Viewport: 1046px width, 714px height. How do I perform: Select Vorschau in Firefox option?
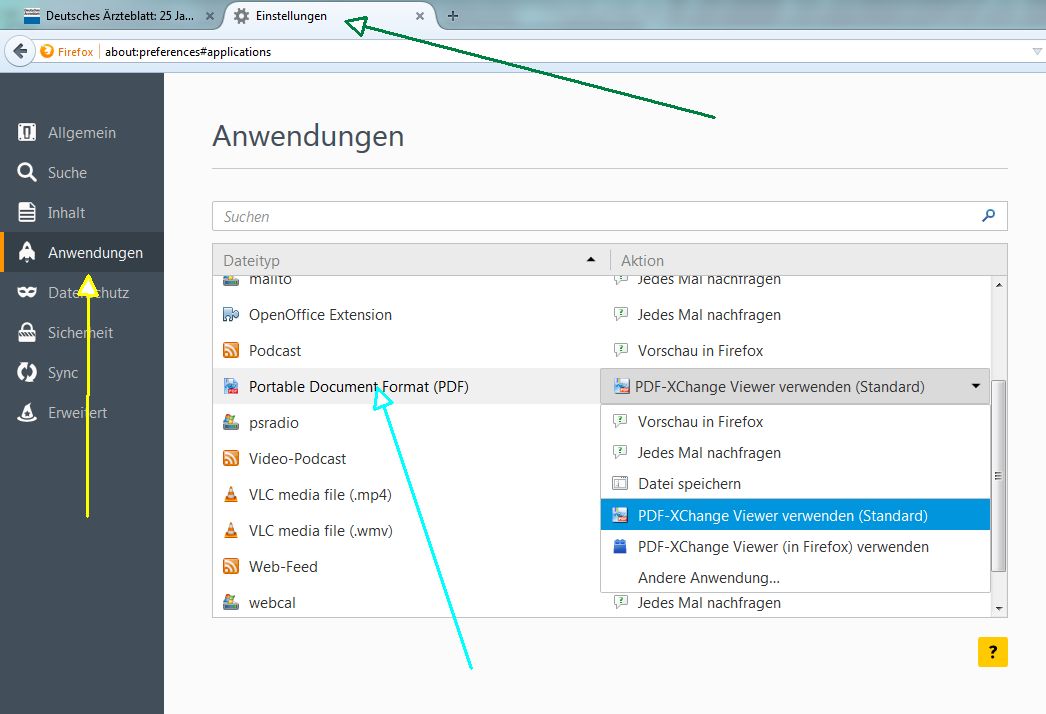click(x=795, y=422)
